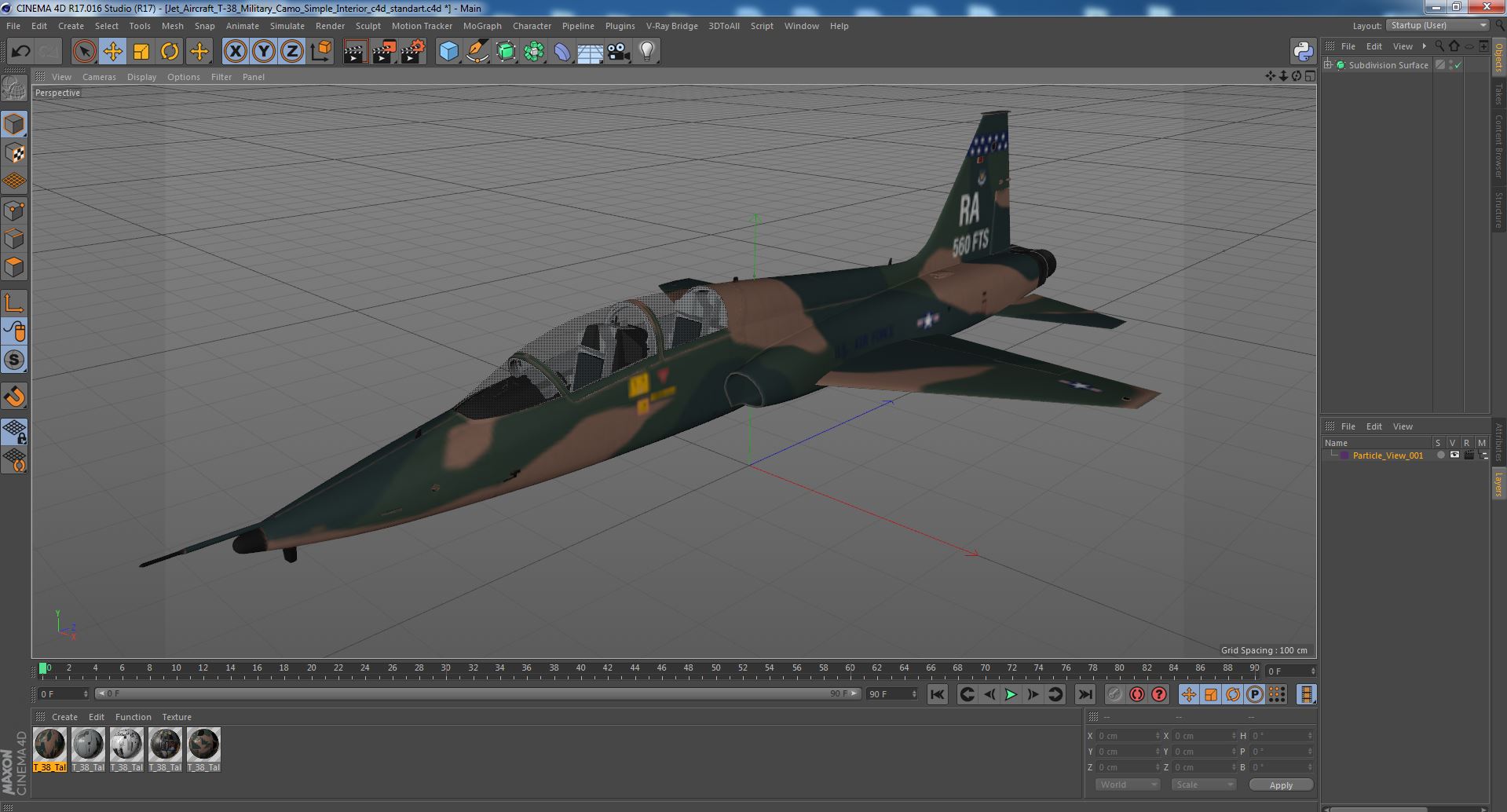
Task: Click Make Editable icon in left palette
Action: (x=14, y=88)
